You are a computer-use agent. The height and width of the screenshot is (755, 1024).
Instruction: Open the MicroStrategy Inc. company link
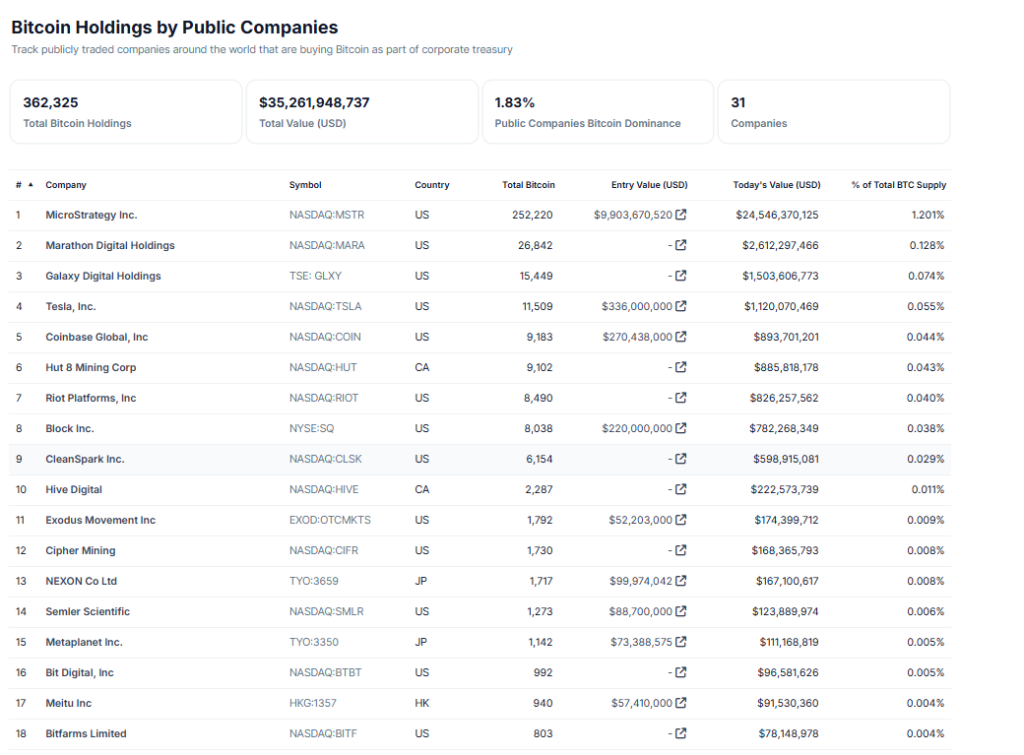91,215
